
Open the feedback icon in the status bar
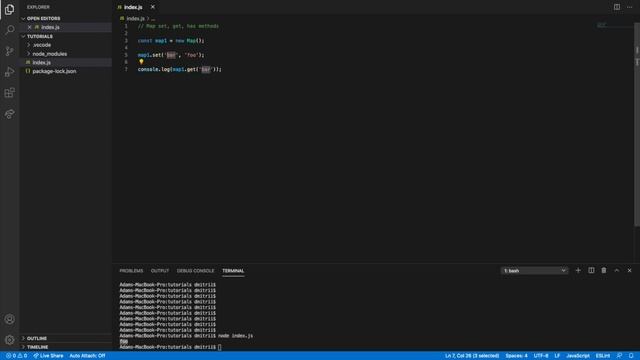pyautogui.click(x=619, y=356)
